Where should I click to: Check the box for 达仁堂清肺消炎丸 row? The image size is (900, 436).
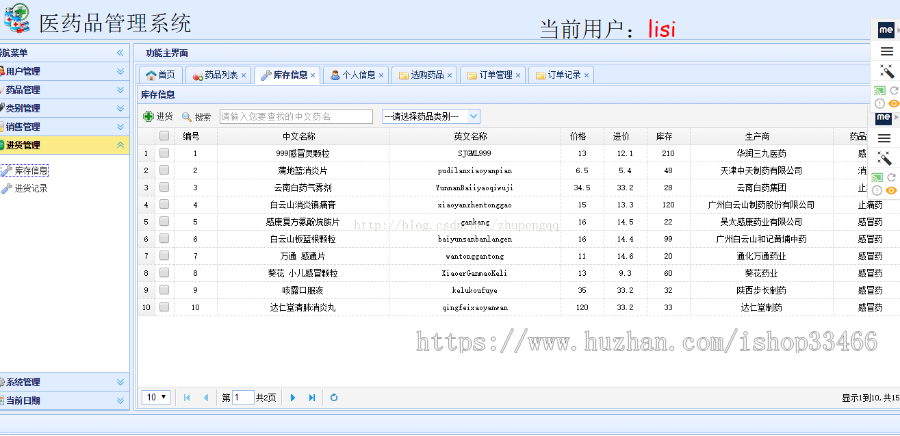pos(164,307)
